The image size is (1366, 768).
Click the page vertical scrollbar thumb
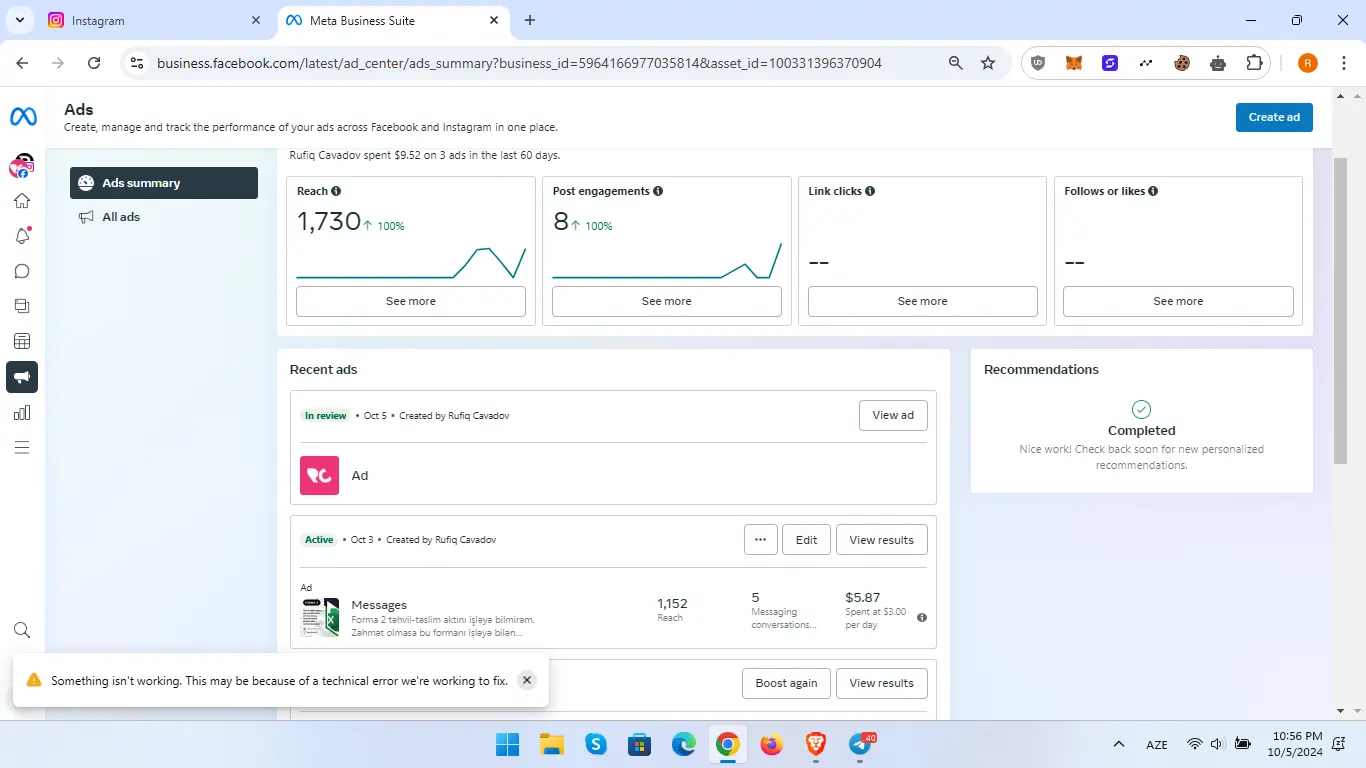(x=1341, y=310)
